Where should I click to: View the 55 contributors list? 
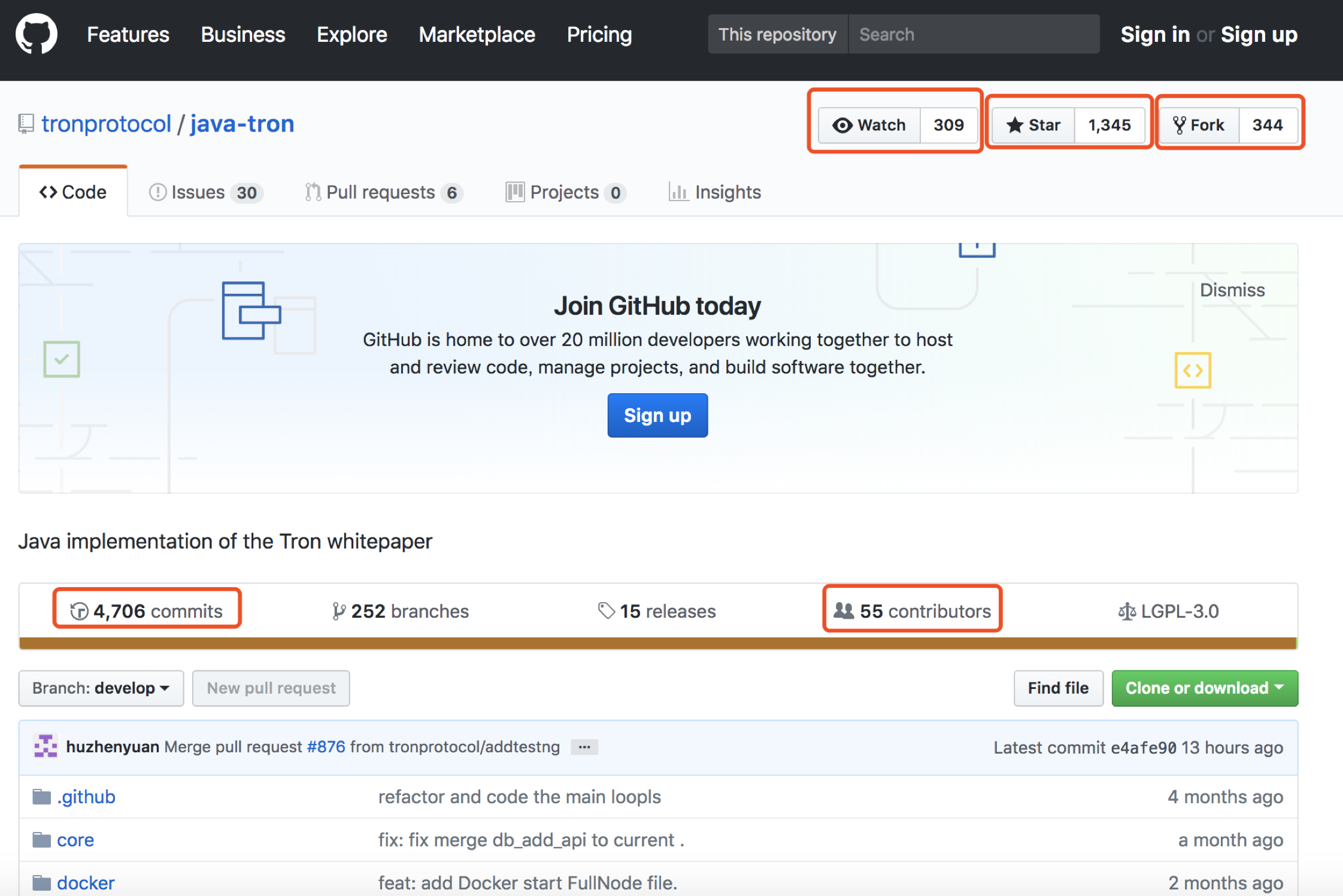pos(912,611)
